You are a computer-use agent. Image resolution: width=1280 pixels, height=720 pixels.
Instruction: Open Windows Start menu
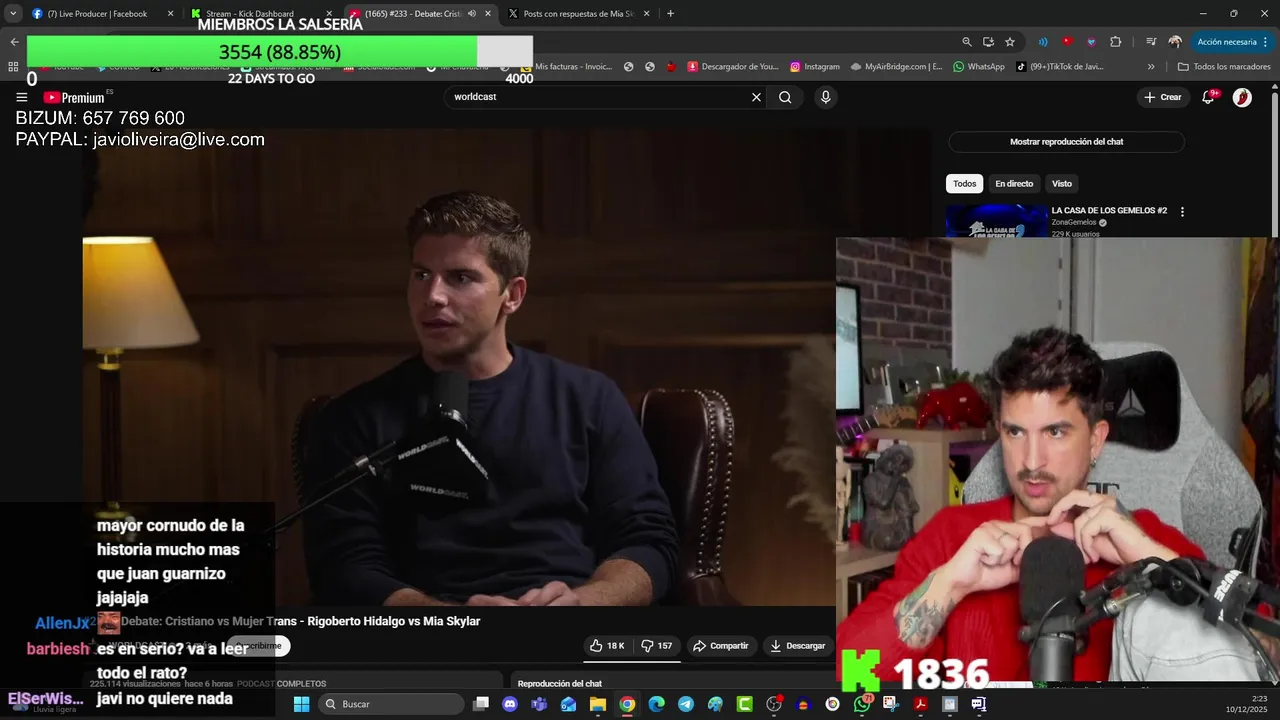(301, 704)
